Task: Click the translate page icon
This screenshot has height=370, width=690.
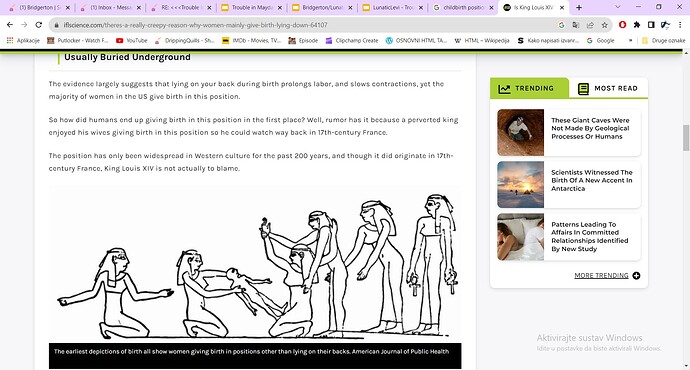Action: 576,25
